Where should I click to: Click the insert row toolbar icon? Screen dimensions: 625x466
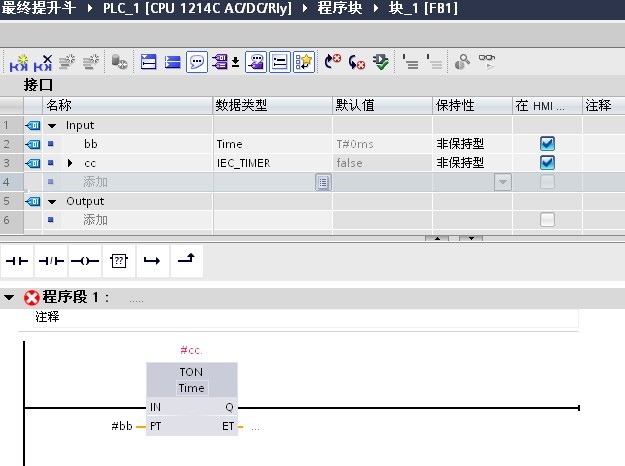click(x=67, y=62)
